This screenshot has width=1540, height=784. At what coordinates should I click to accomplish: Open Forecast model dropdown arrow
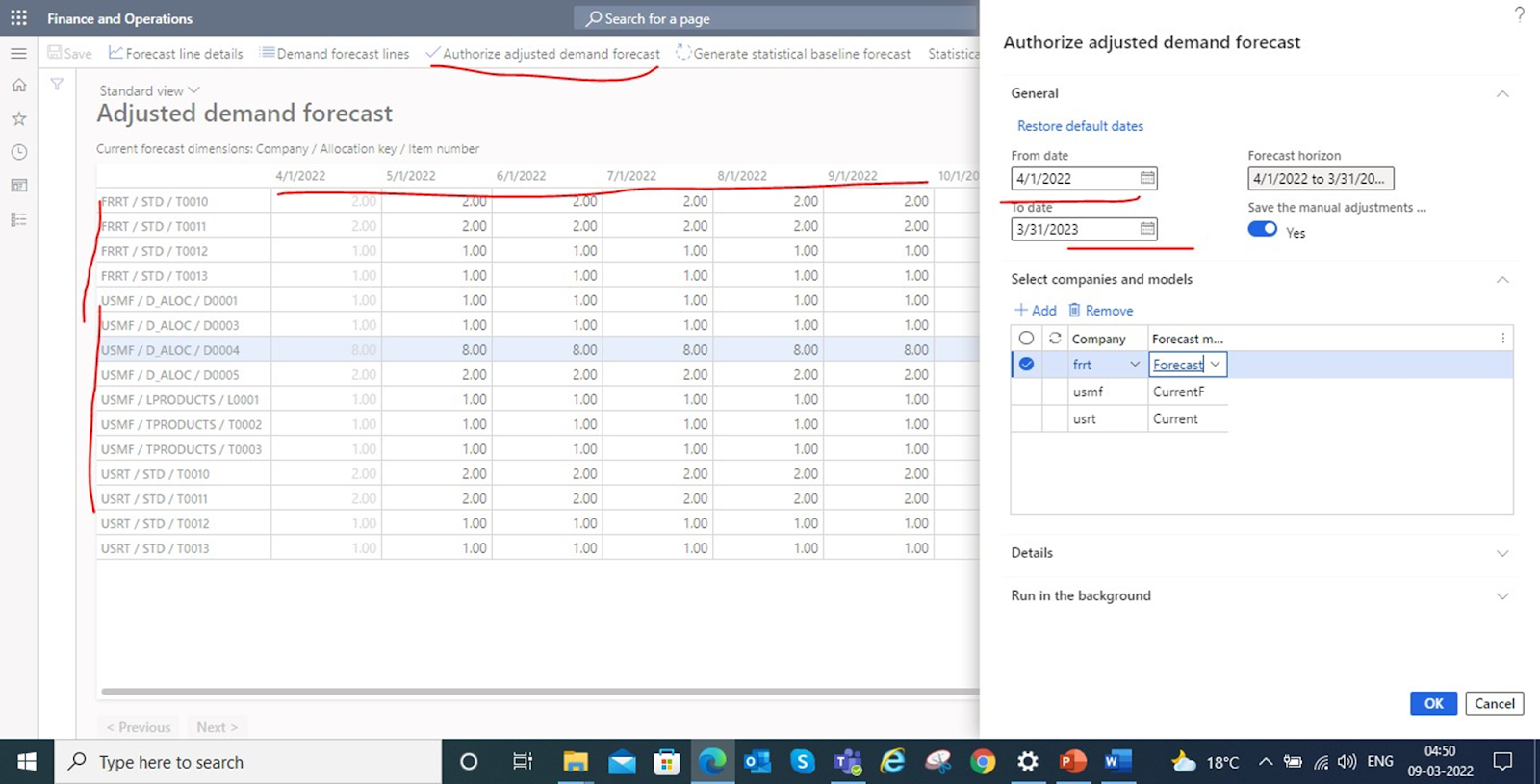coord(1216,364)
